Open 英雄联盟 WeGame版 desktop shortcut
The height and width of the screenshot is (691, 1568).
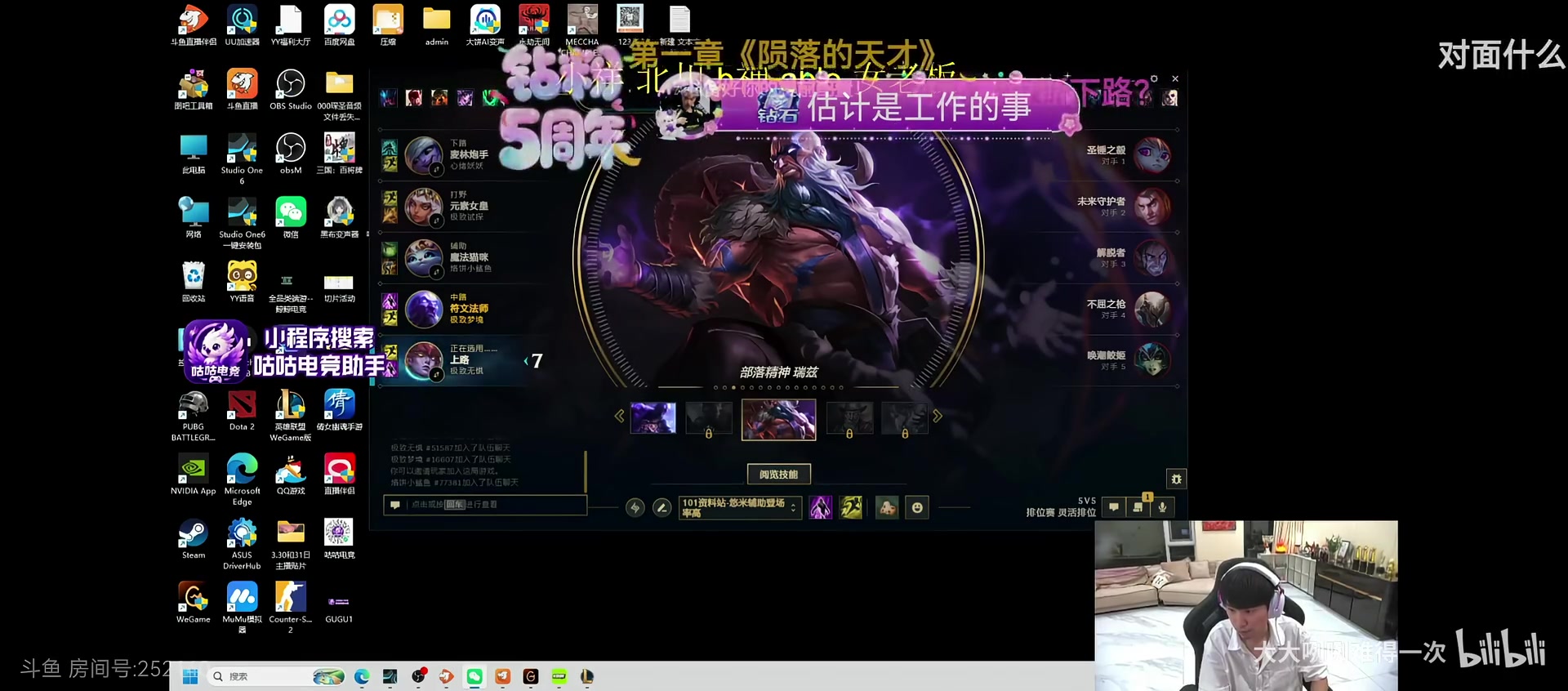click(x=291, y=416)
